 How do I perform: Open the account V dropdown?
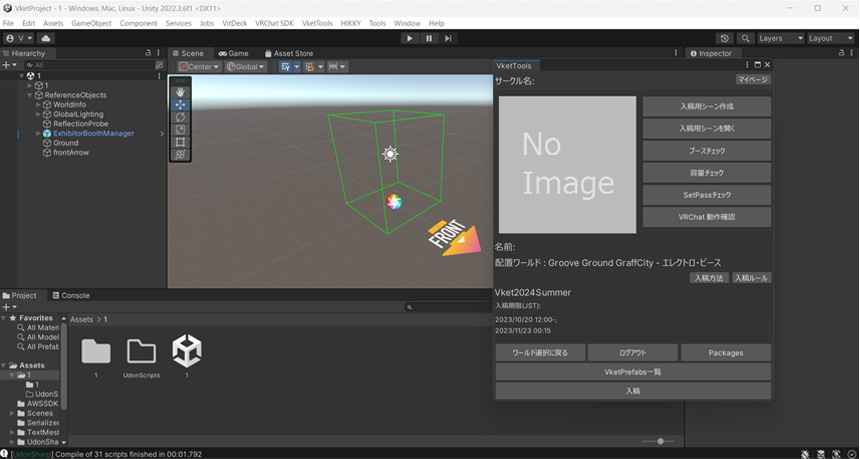point(19,38)
